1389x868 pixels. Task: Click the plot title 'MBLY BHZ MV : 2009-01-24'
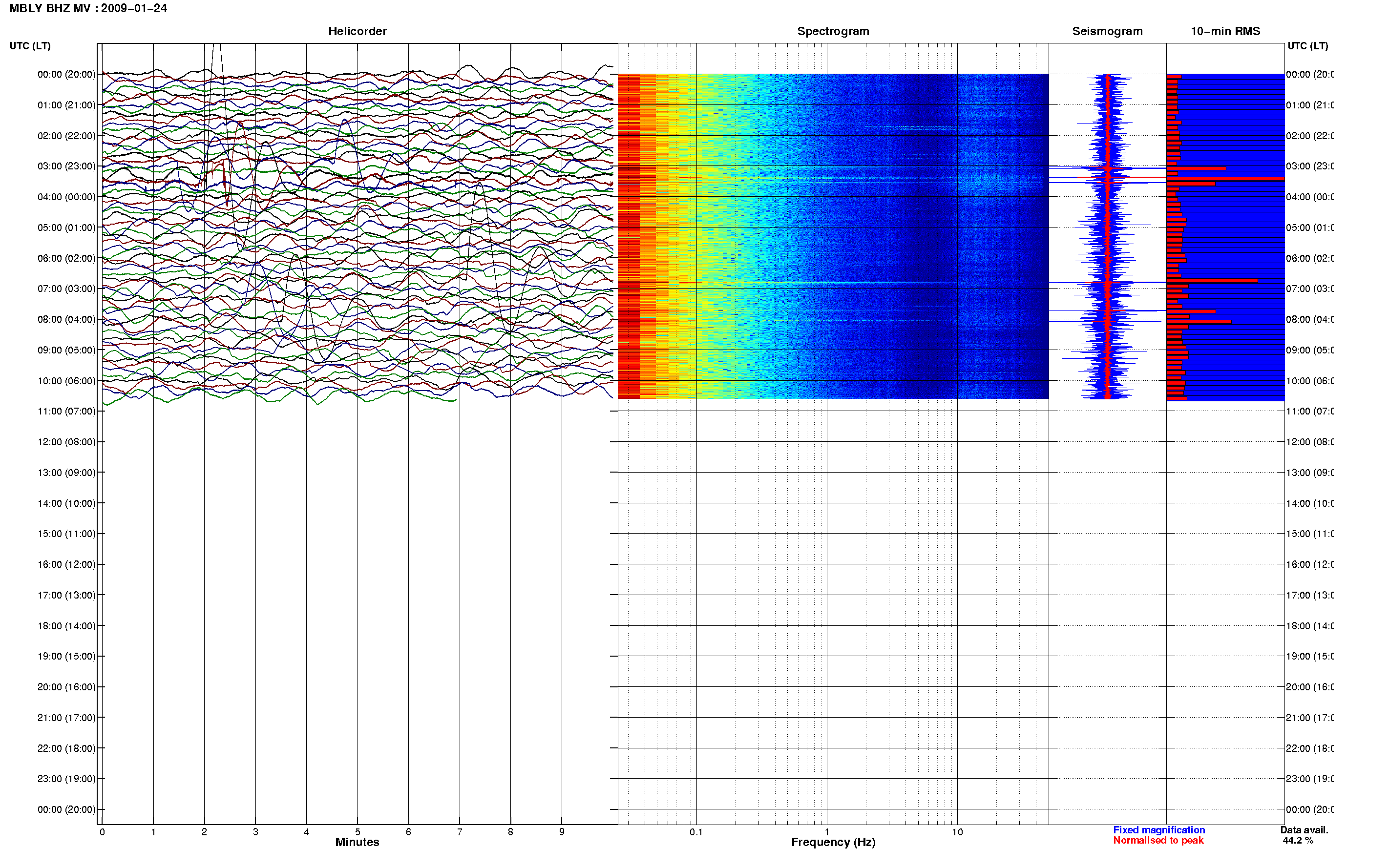click(x=88, y=8)
